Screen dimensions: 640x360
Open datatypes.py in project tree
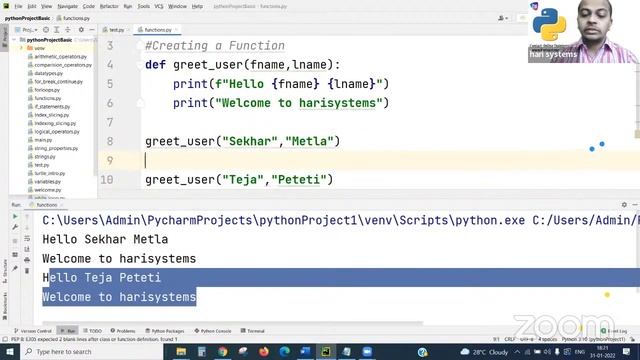click(x=48, y=73)
